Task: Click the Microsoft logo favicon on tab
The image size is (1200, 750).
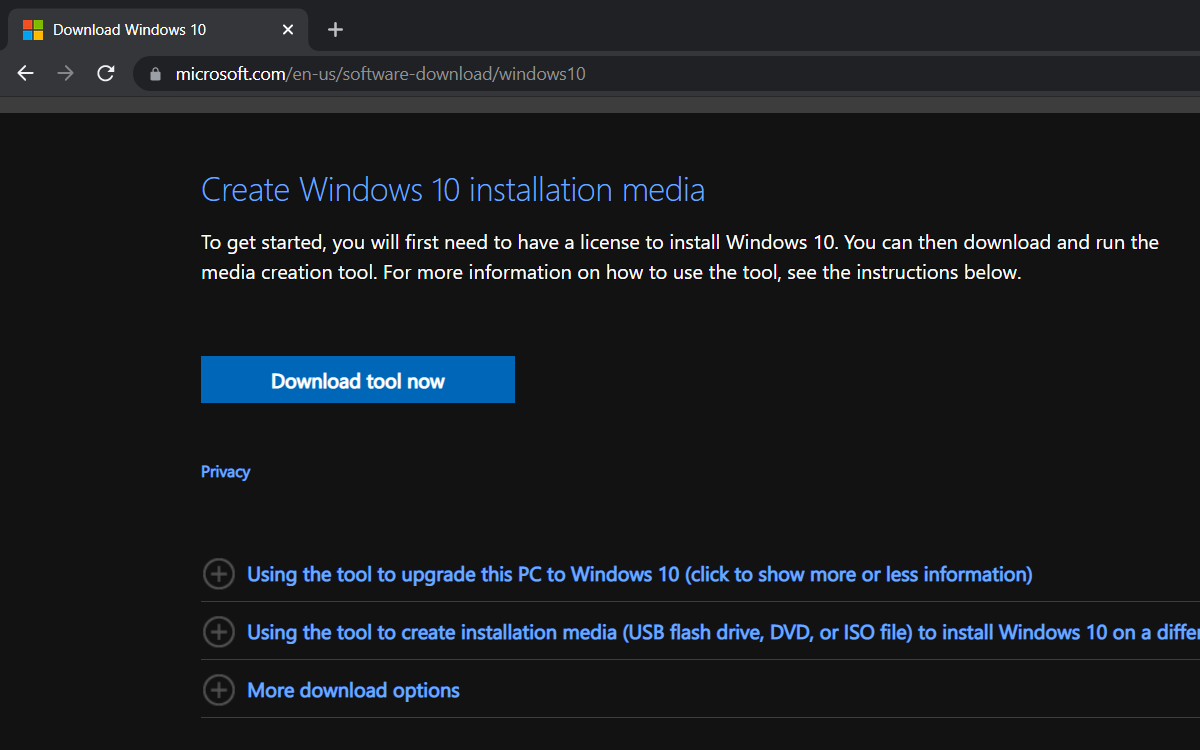Action: coord(33,30)
